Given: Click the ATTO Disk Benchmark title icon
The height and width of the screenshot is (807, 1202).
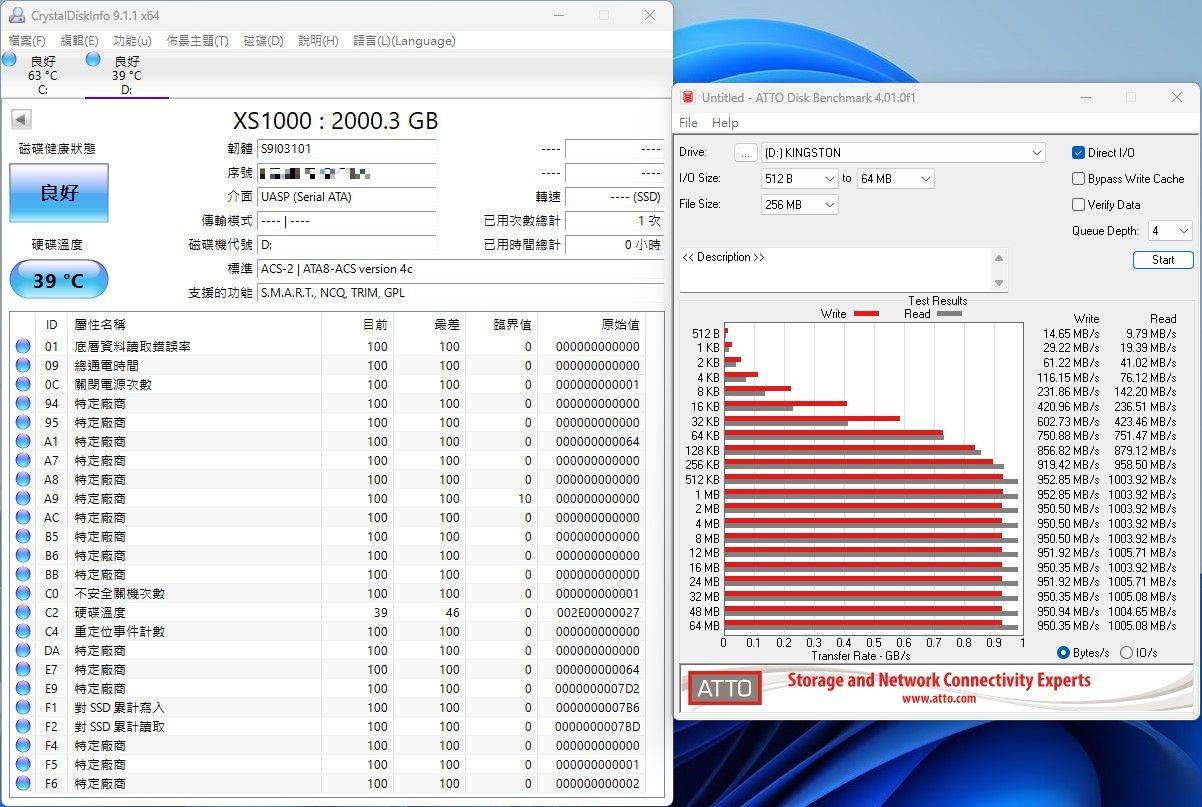Looking at the screenshot, I should coord(688,97).
